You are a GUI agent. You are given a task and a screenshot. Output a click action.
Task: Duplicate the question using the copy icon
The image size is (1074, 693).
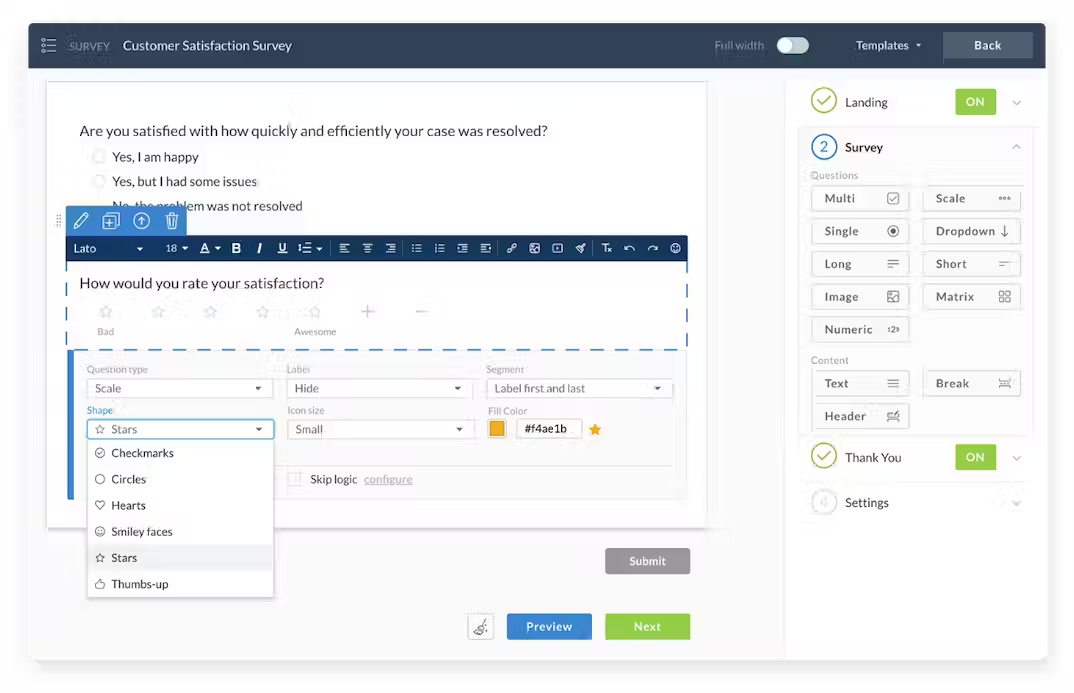pos(111,221)
